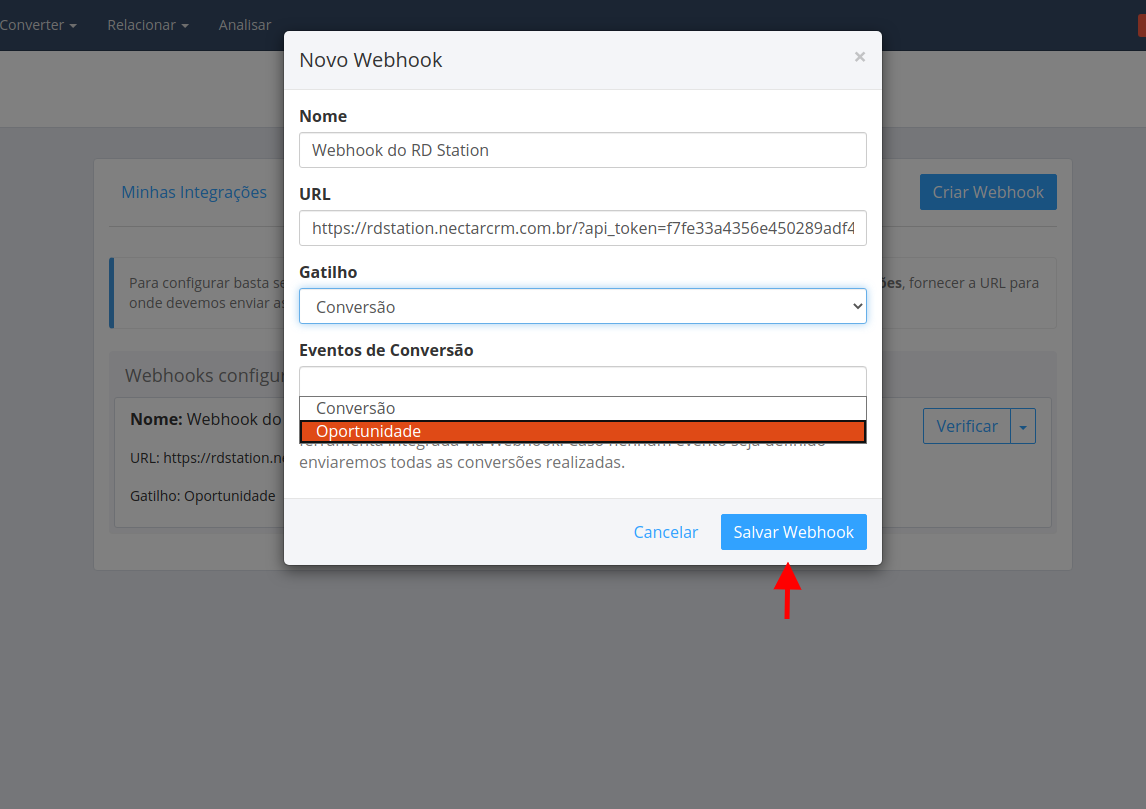Click the Verificar button

tap(967, 426)
